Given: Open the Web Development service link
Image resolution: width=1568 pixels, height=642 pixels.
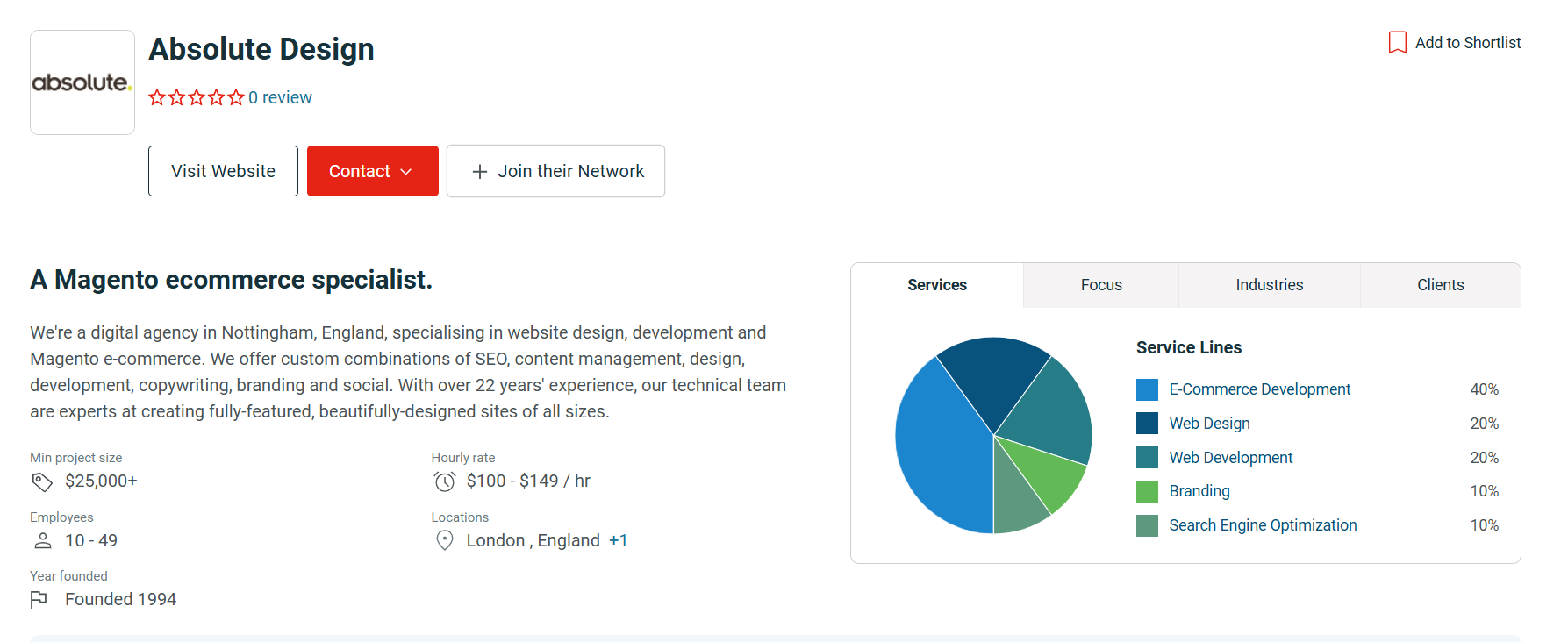Looking at the screenshot, I should pyautogui.click(x=1231, y=458).
